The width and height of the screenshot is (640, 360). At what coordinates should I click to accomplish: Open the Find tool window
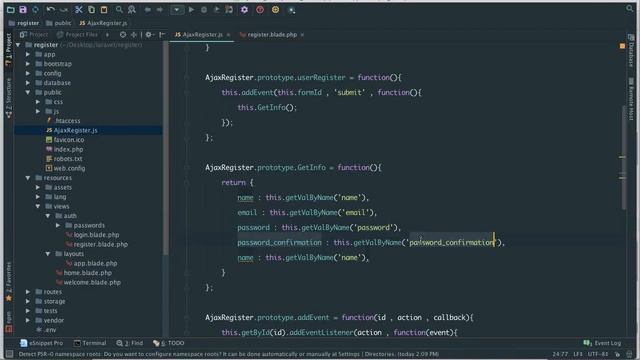(x=129, y=343)
